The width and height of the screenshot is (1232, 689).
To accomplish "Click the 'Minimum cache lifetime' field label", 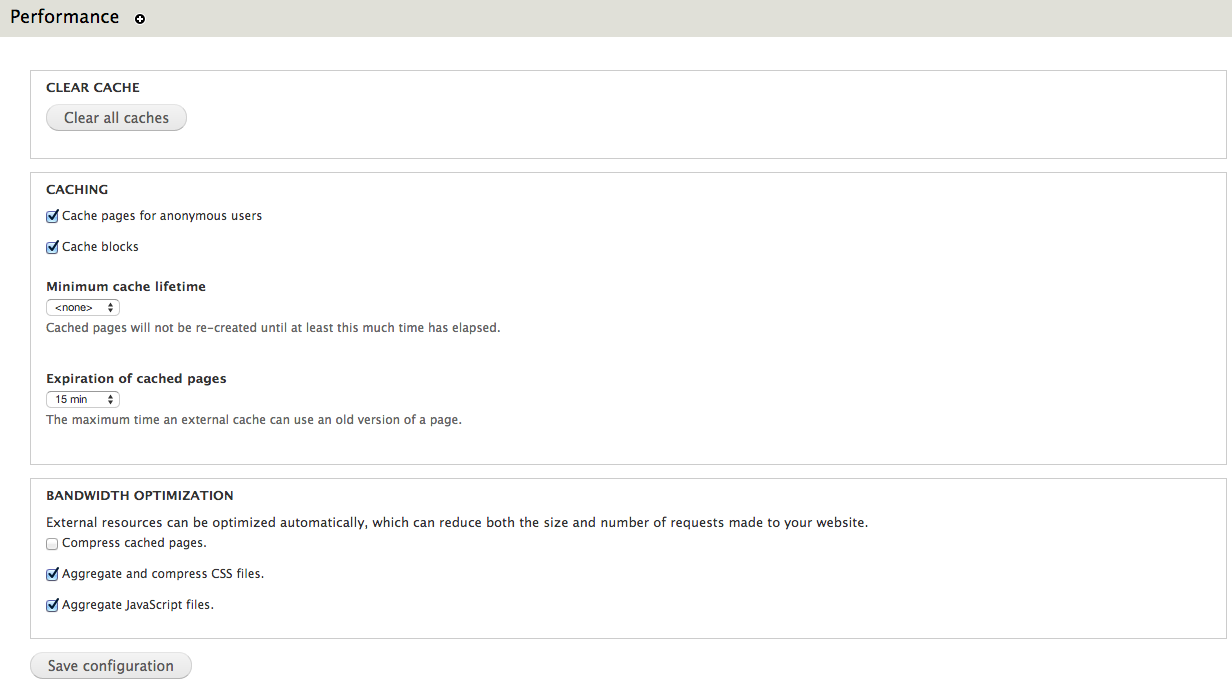I will [126, 287].
